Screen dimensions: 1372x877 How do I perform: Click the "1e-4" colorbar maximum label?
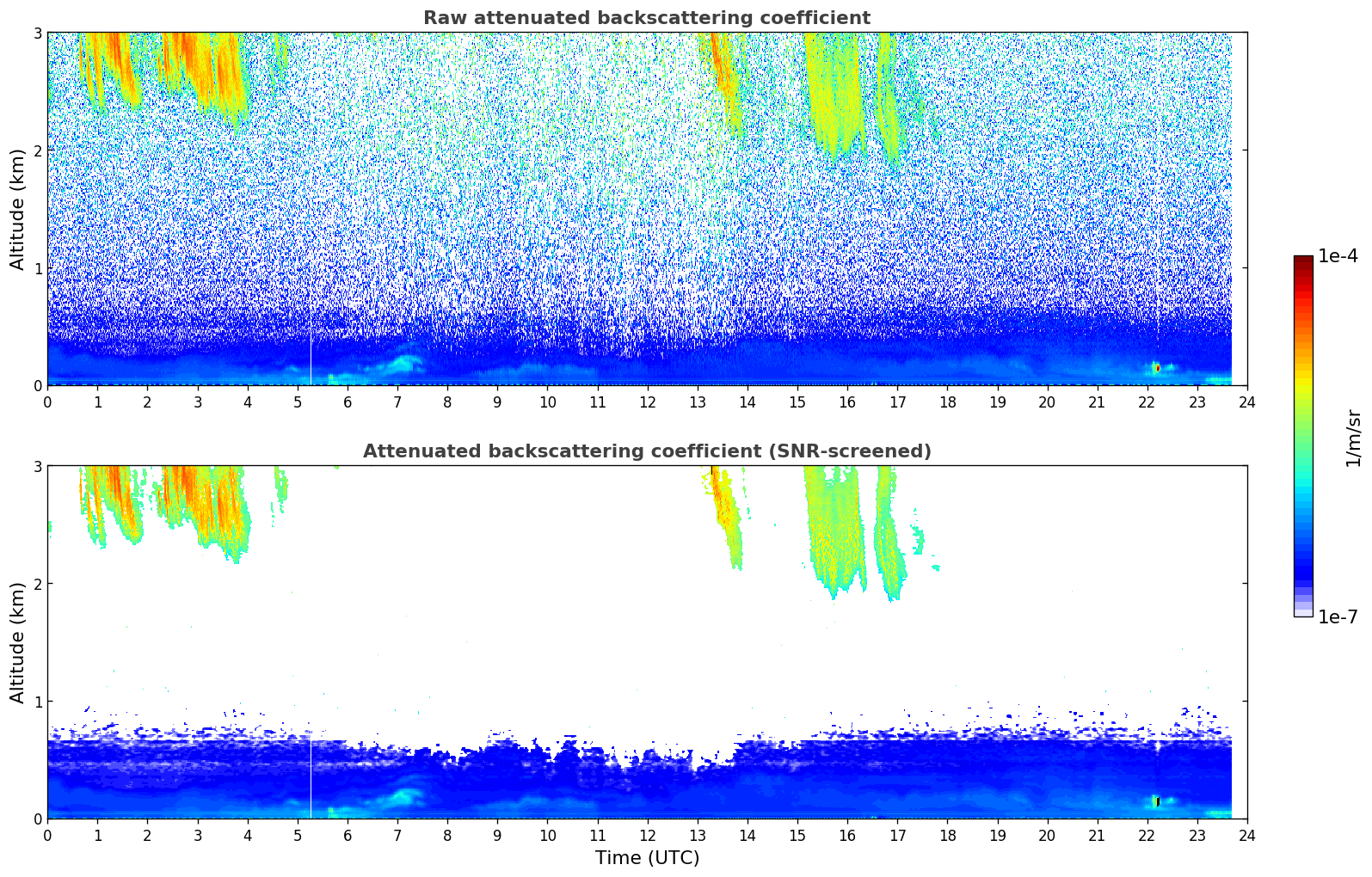tap(1338, 256)
